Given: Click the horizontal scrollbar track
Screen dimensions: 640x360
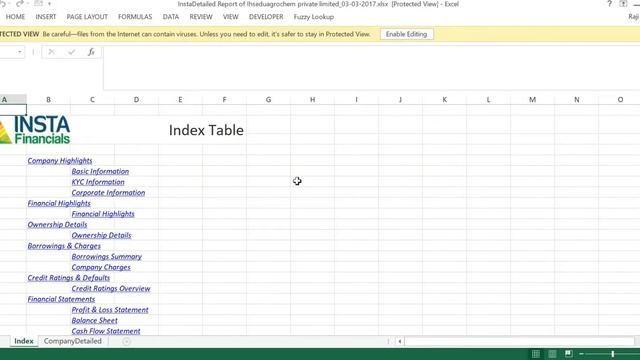Looking at the screenshot, I should pos(519,341).
